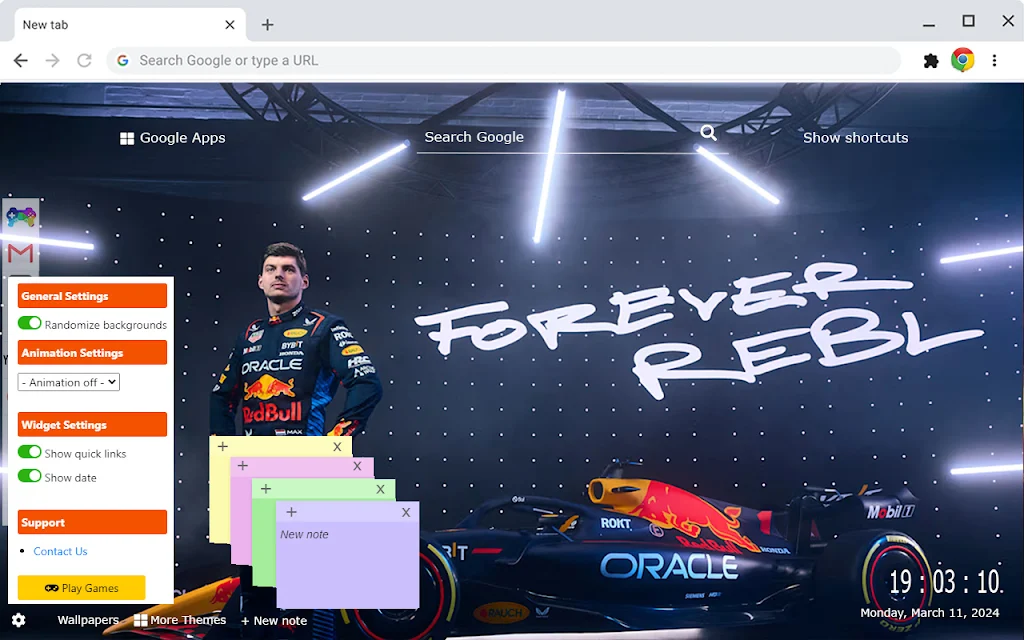Close the green sticky note
1024x640 pixels.
pos(381,488)
